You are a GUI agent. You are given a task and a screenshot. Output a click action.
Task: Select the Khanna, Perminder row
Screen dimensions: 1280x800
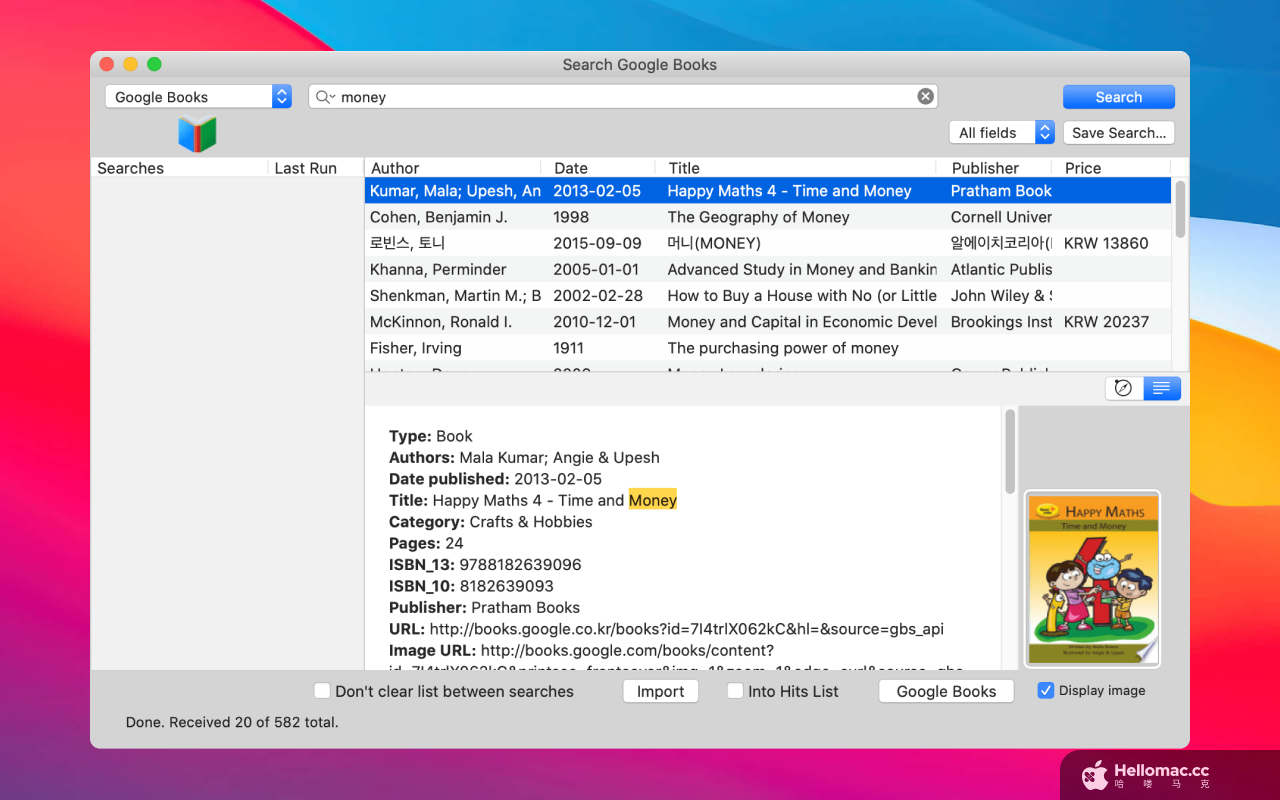click(x=768, y=269)
